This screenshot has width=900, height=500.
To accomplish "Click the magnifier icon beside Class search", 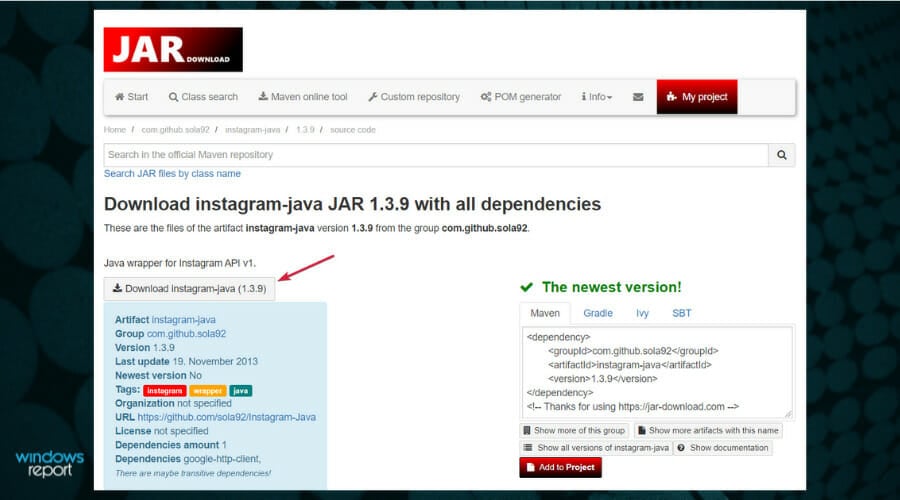I will pyautogui.click(x=173, y=97).
